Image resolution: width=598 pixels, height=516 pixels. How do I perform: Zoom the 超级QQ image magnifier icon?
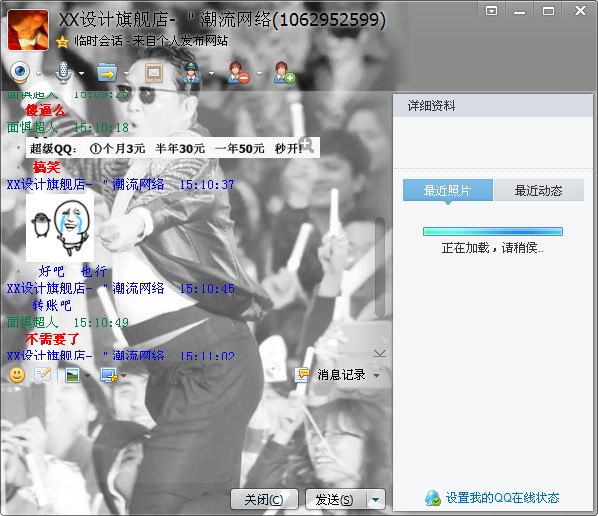click(306, 145)
